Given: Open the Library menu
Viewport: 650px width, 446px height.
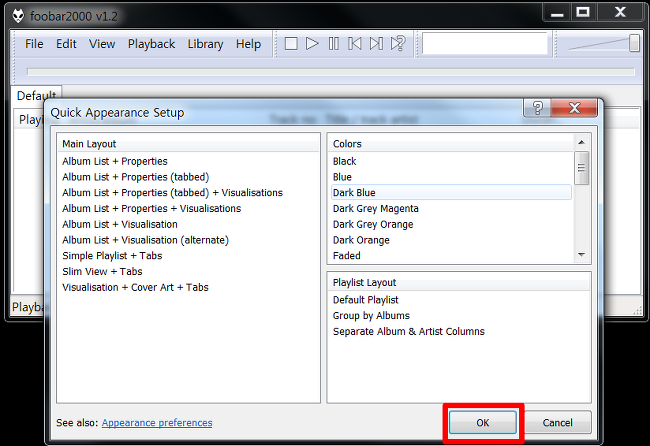Looking at the screenshot, I should pyautogui.click(x=205, y=44).
